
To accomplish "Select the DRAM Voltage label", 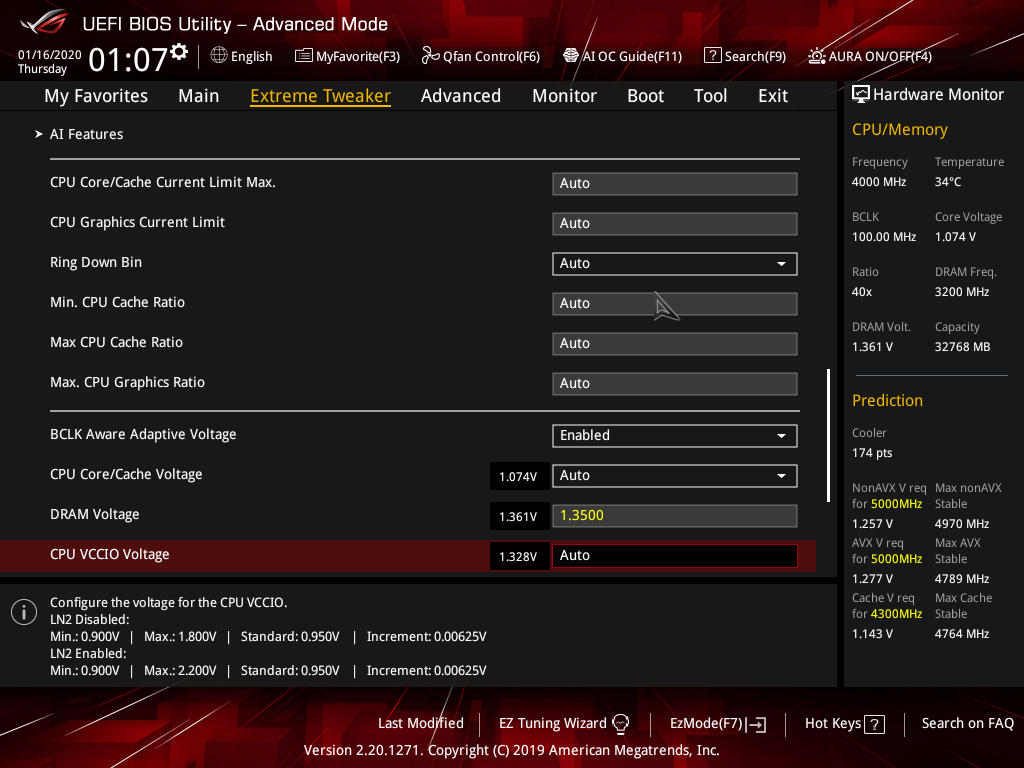I will pos(95,515).
